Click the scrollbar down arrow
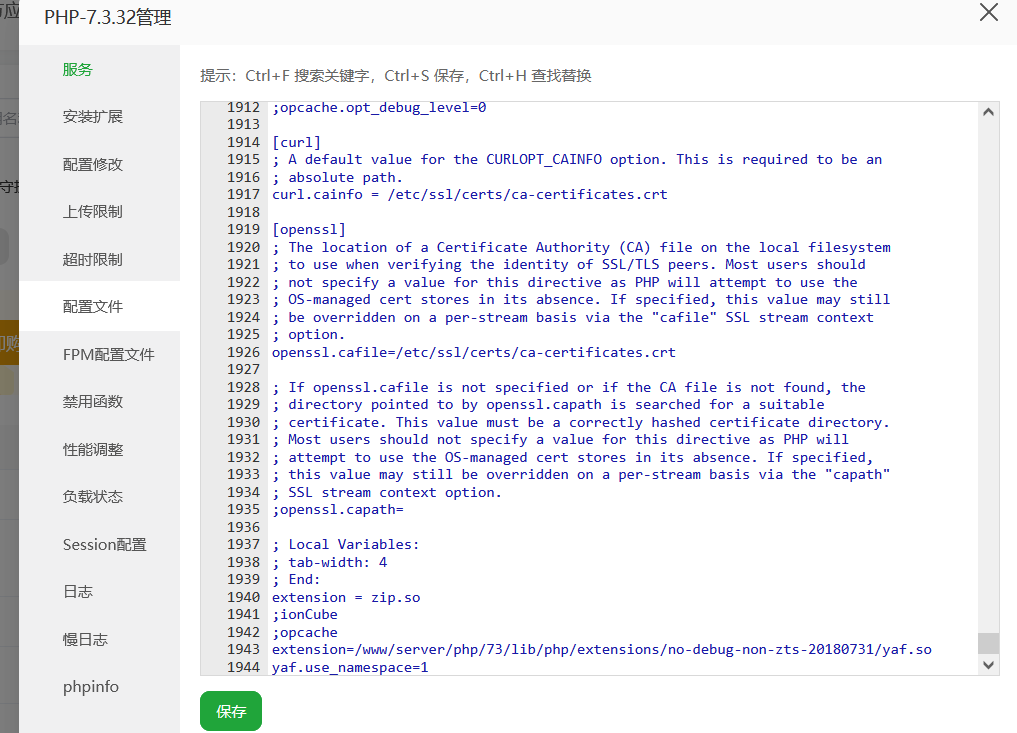Screen dimensions: 1017x733 pyautogui.click(x=989, y=664)
